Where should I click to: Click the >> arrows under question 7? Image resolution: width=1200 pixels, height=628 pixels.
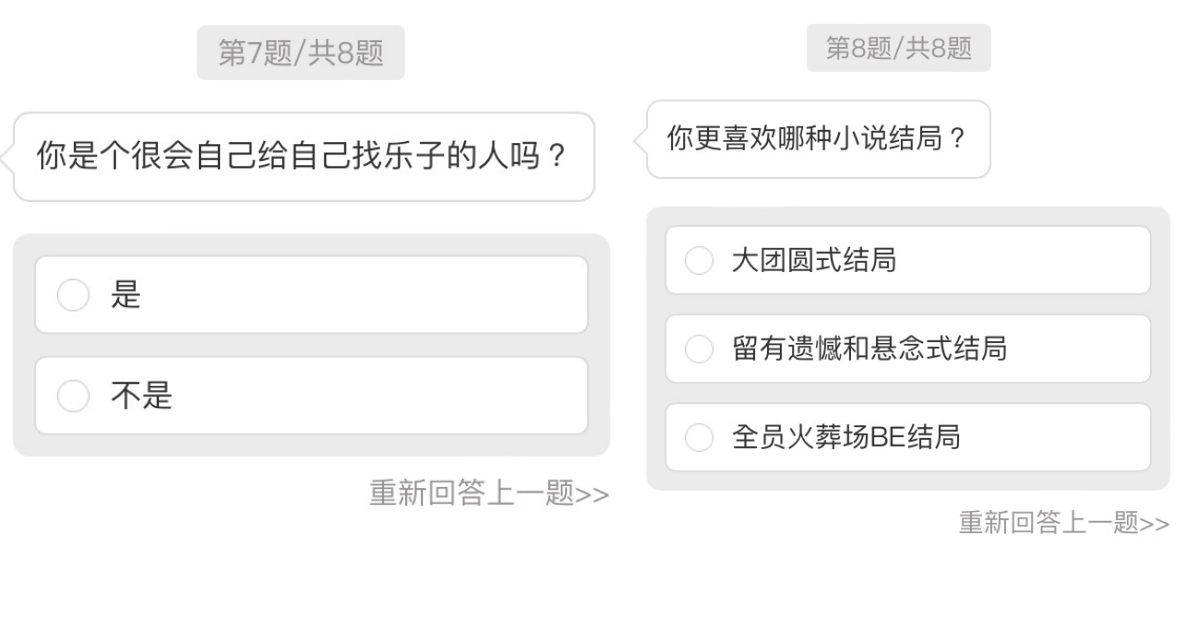click(x=593, y=494)
